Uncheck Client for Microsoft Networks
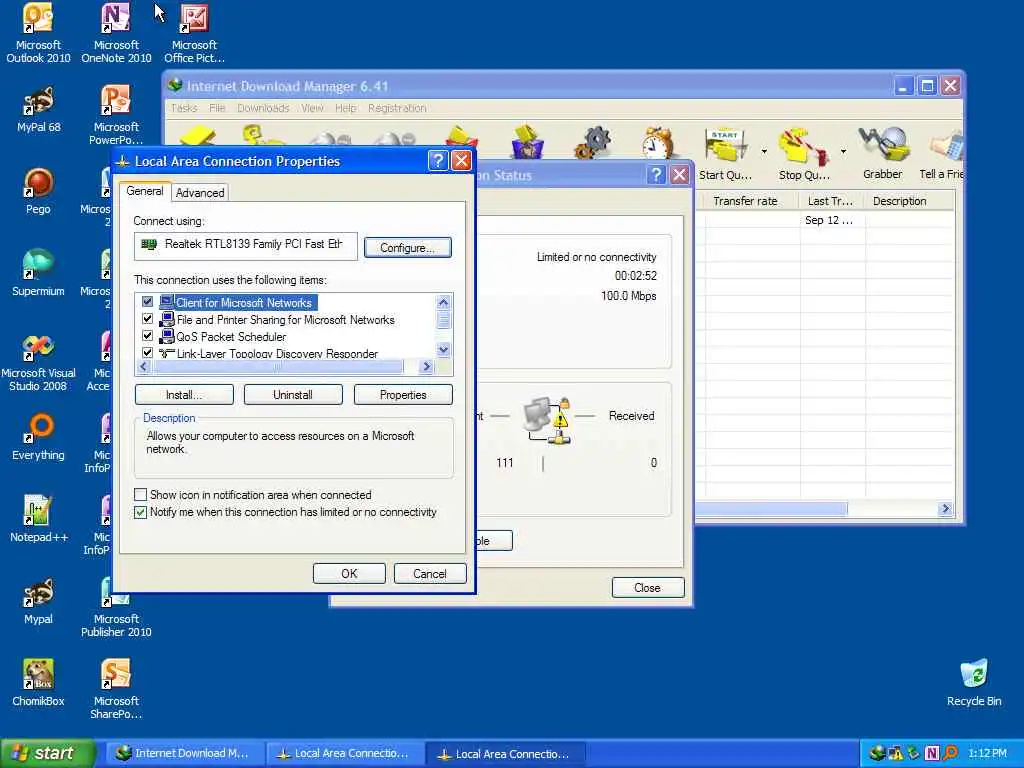 (x=148, y=302)
